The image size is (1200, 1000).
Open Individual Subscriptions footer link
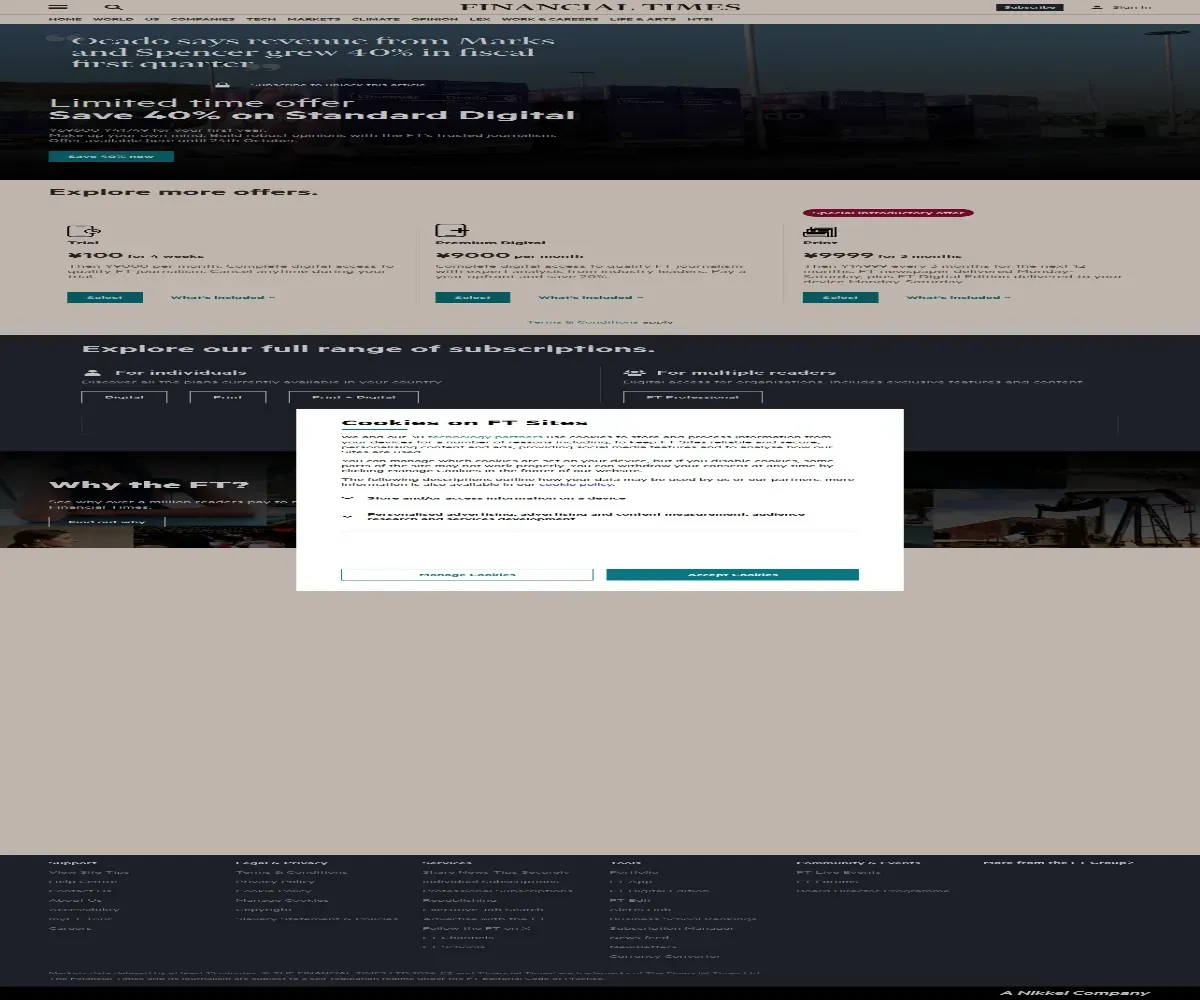(x=491, y=881)
